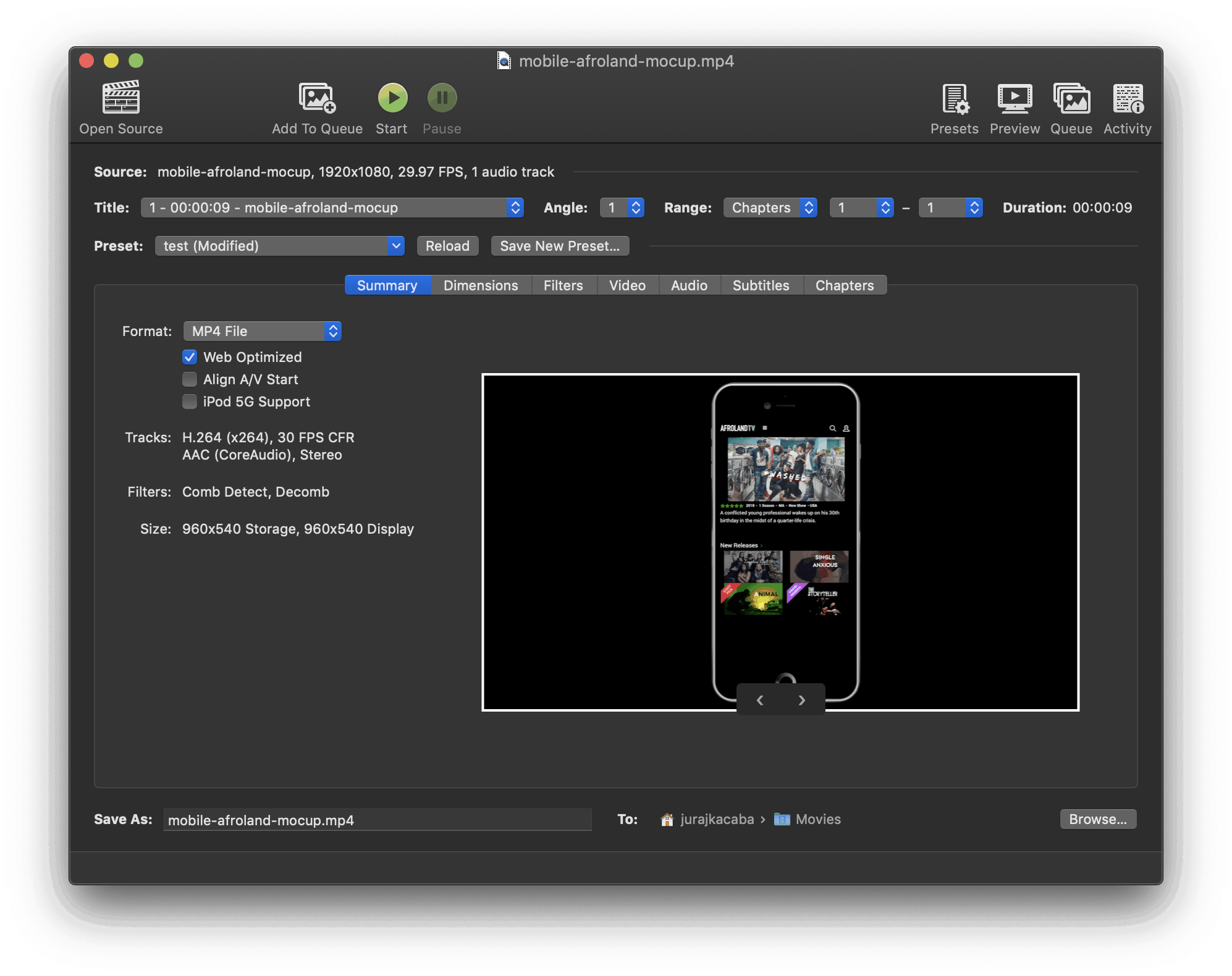The image size is (1232, 976).
Task: Click the Comb Detect, Decomb filters text
Action: click(x=256, y=492)
